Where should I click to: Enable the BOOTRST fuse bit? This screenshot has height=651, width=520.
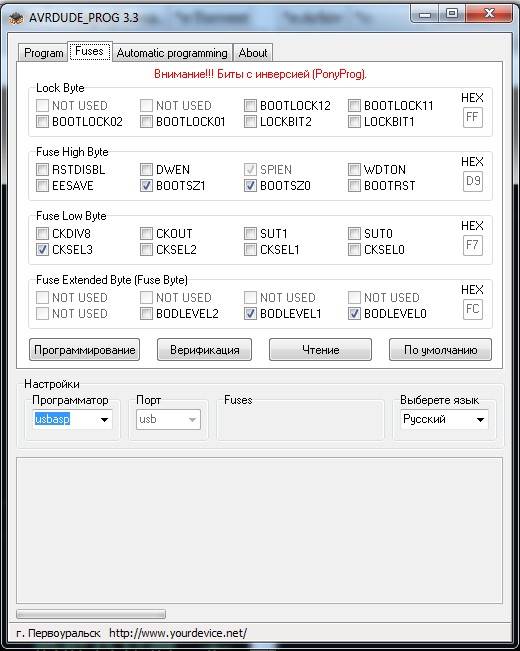(354, 186)
